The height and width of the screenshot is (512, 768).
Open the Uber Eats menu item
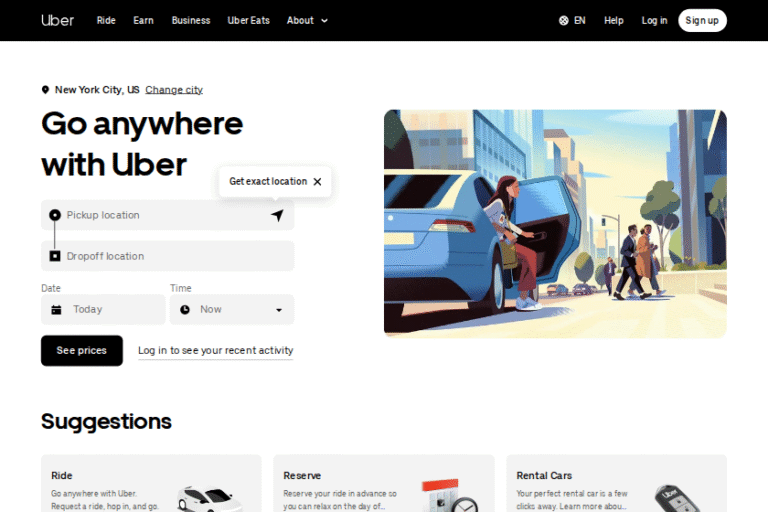[x=248, y=21]
